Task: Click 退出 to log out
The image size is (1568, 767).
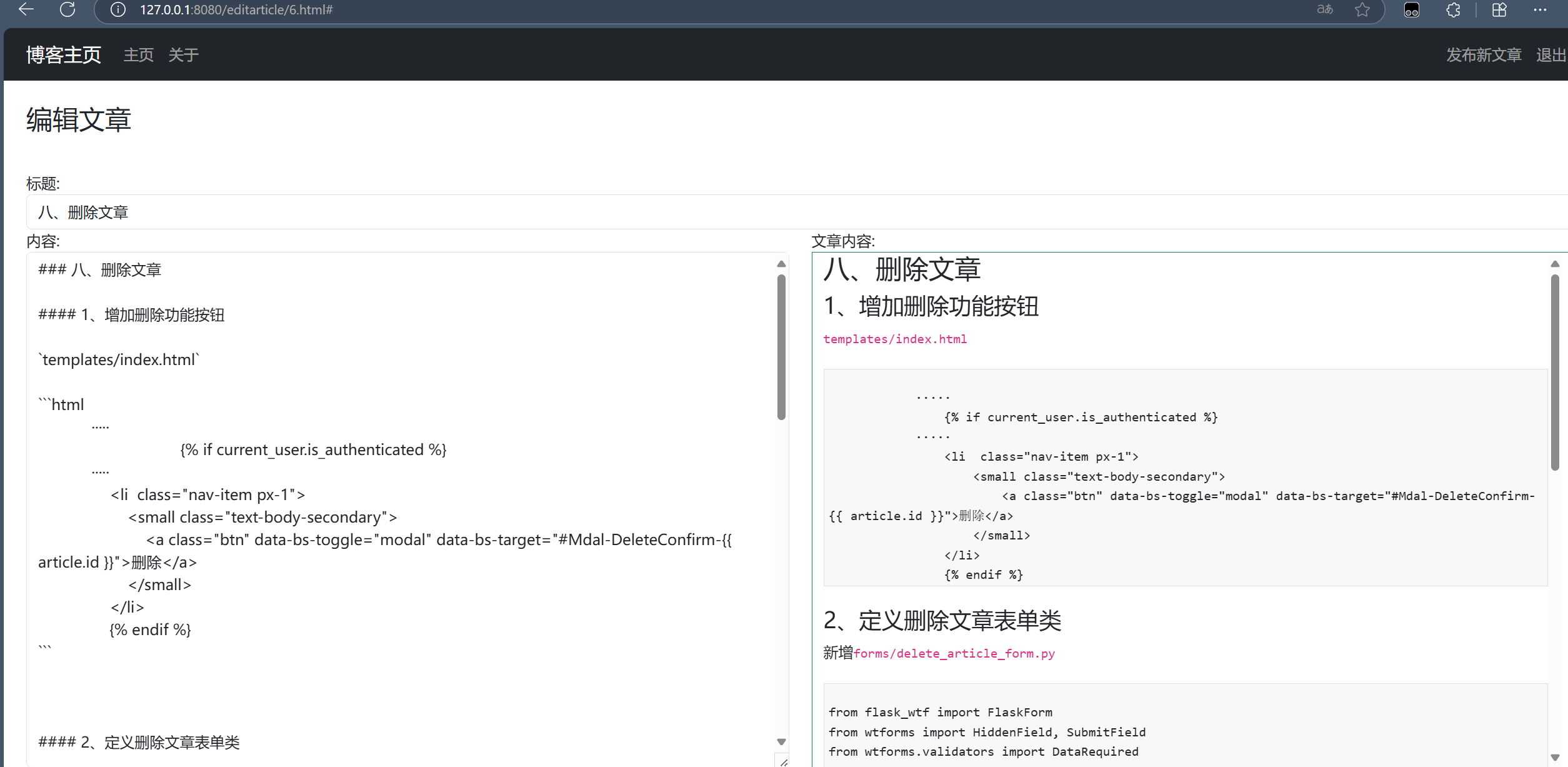Action: pos(1551,55)
